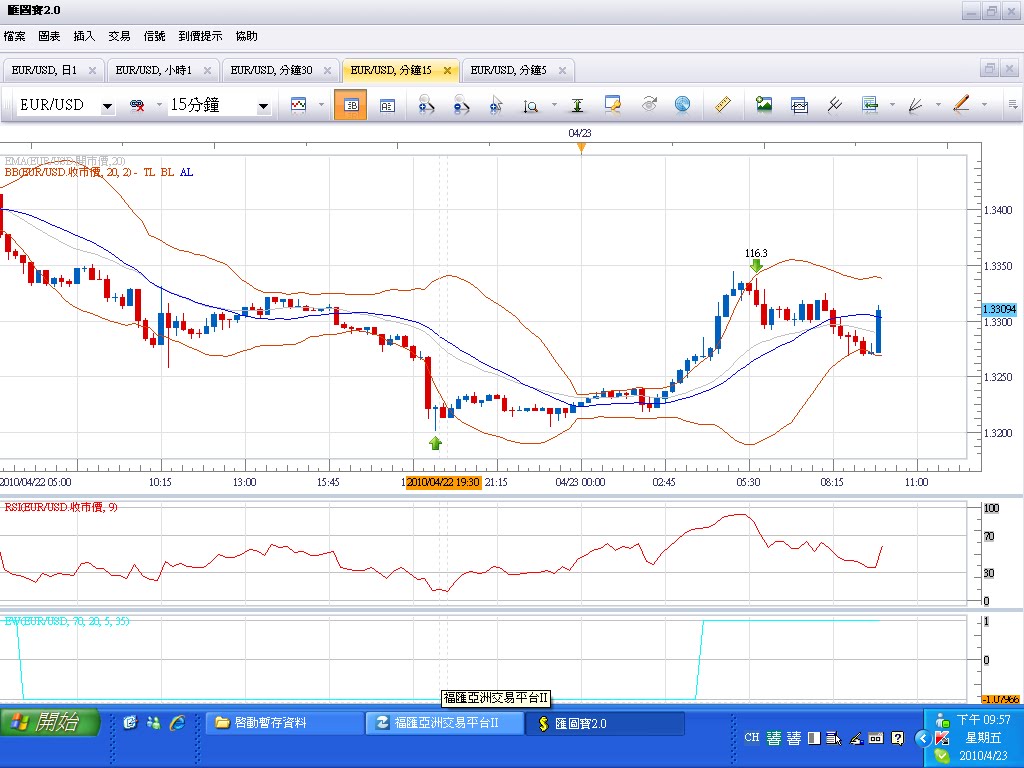Click the zoom in magnifier icon
Viewport: 1024px width, 768px height.
click(426, 104)
